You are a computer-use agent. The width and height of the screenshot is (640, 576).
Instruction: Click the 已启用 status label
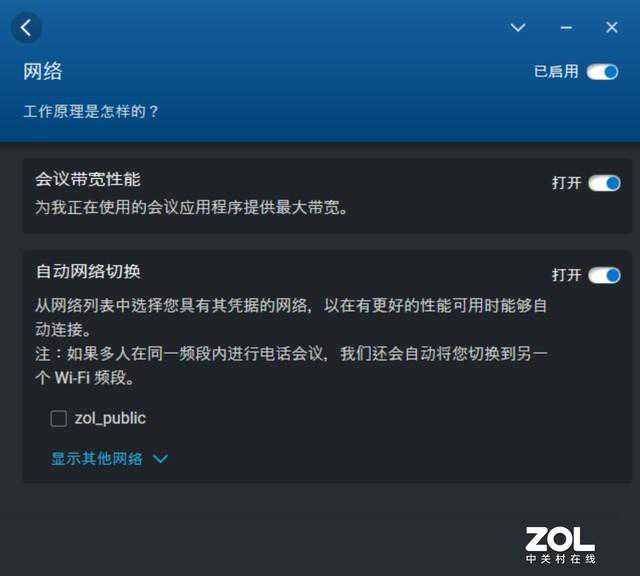coord(556,72)
